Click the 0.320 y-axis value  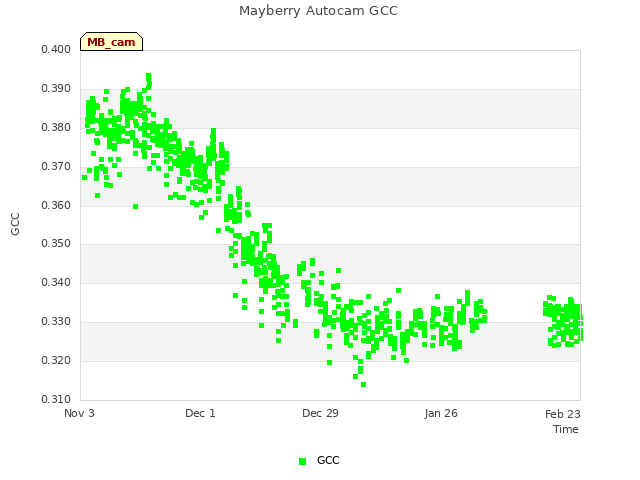click(56, 360)
